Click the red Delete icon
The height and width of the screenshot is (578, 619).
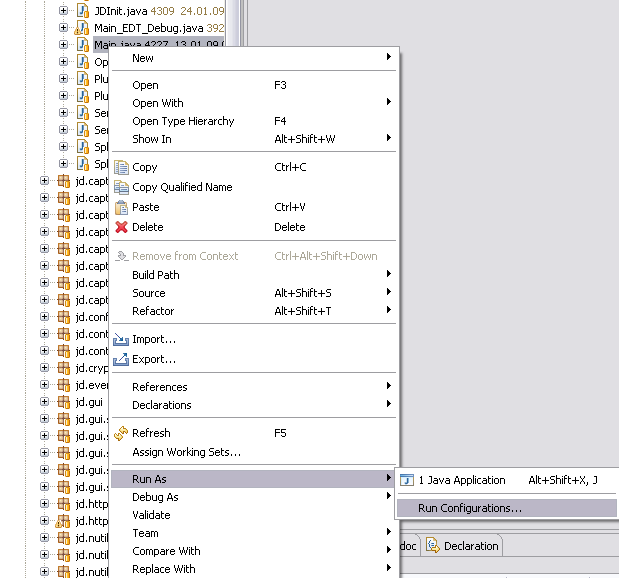pos(122,227)
